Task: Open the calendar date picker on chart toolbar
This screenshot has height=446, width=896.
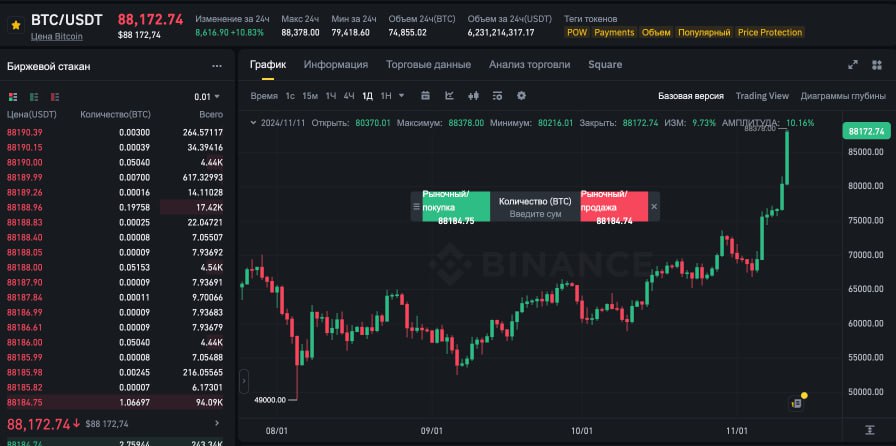Action: point(425,96)
